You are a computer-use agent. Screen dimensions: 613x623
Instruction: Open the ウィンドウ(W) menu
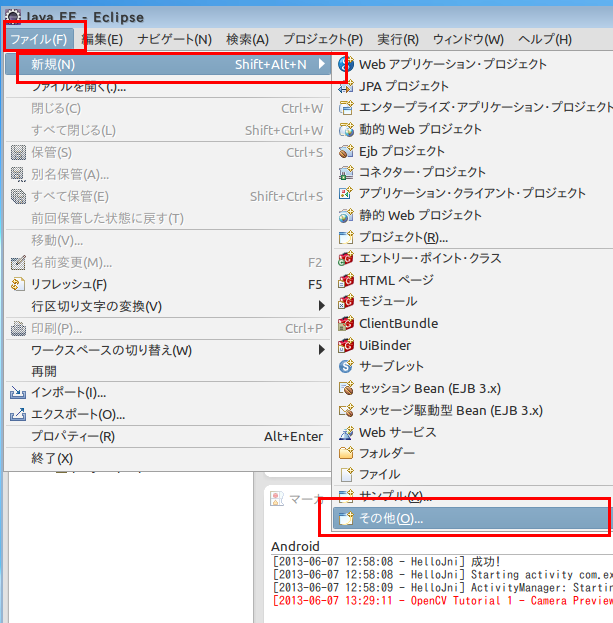[x=468, y=39]
